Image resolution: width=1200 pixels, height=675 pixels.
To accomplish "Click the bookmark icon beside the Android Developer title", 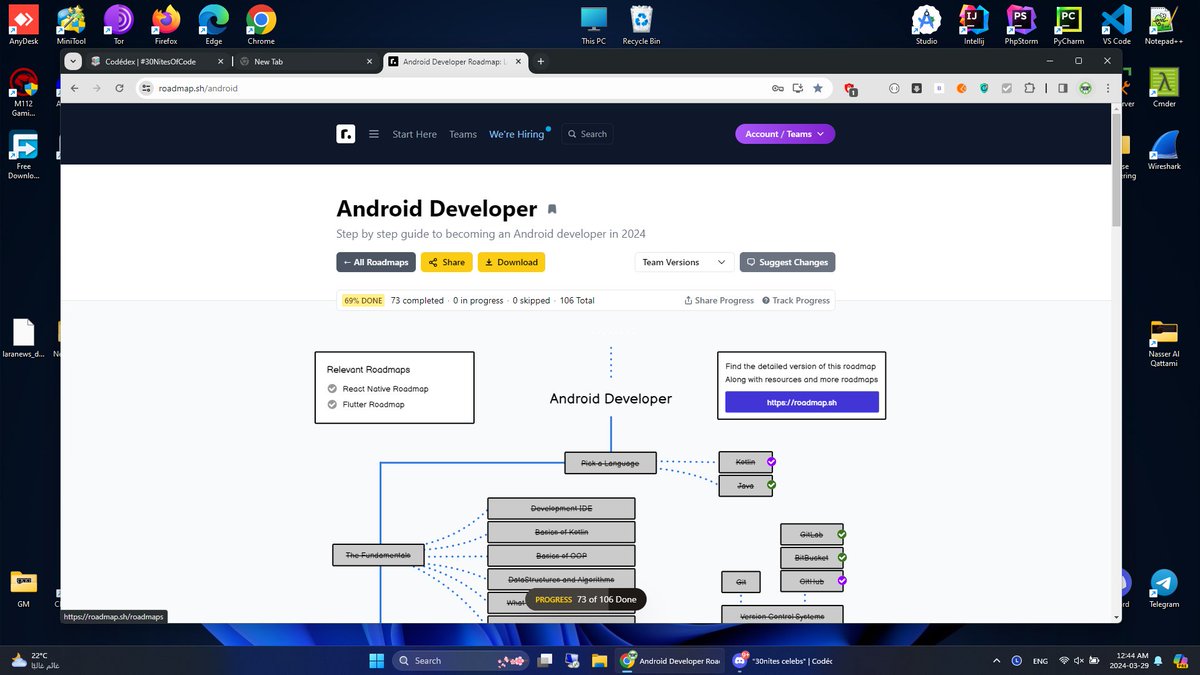I will coord(552,209).
